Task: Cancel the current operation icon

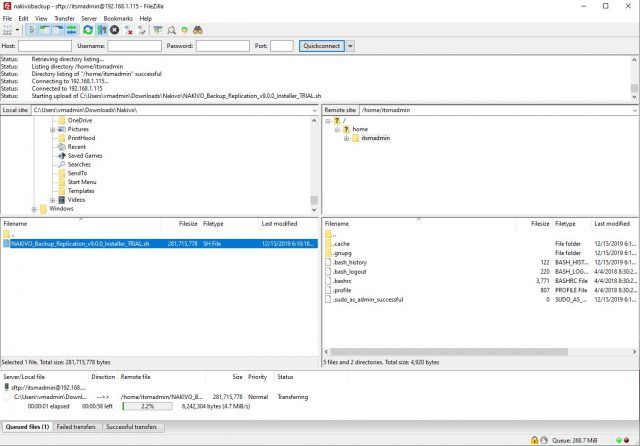Action: (x=115, y=30)
